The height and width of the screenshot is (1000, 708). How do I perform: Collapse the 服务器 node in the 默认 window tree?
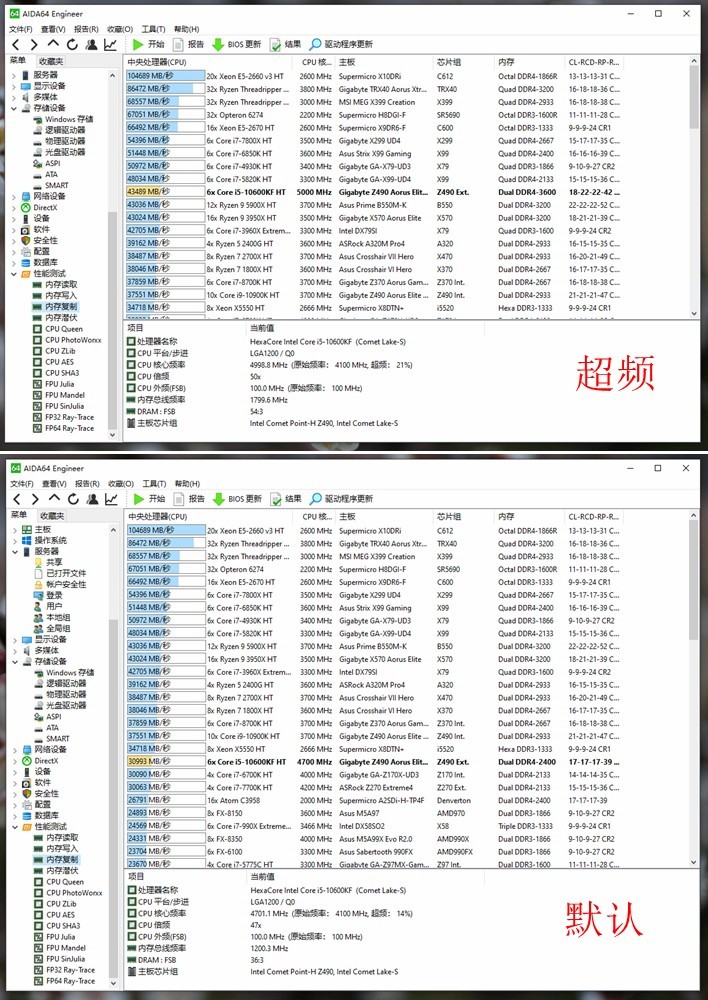[15, 552]
